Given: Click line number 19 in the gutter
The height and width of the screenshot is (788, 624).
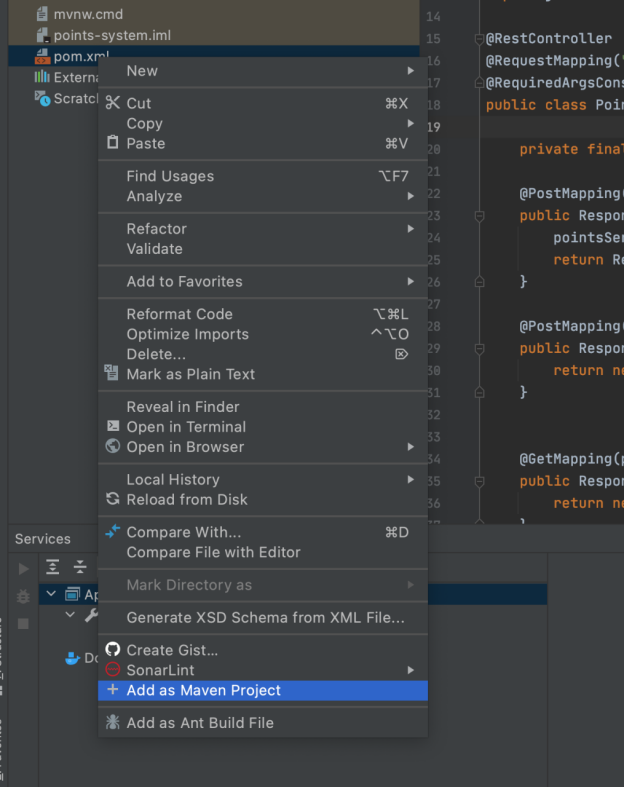Looking at the screenshot, I should click(434, 127).
